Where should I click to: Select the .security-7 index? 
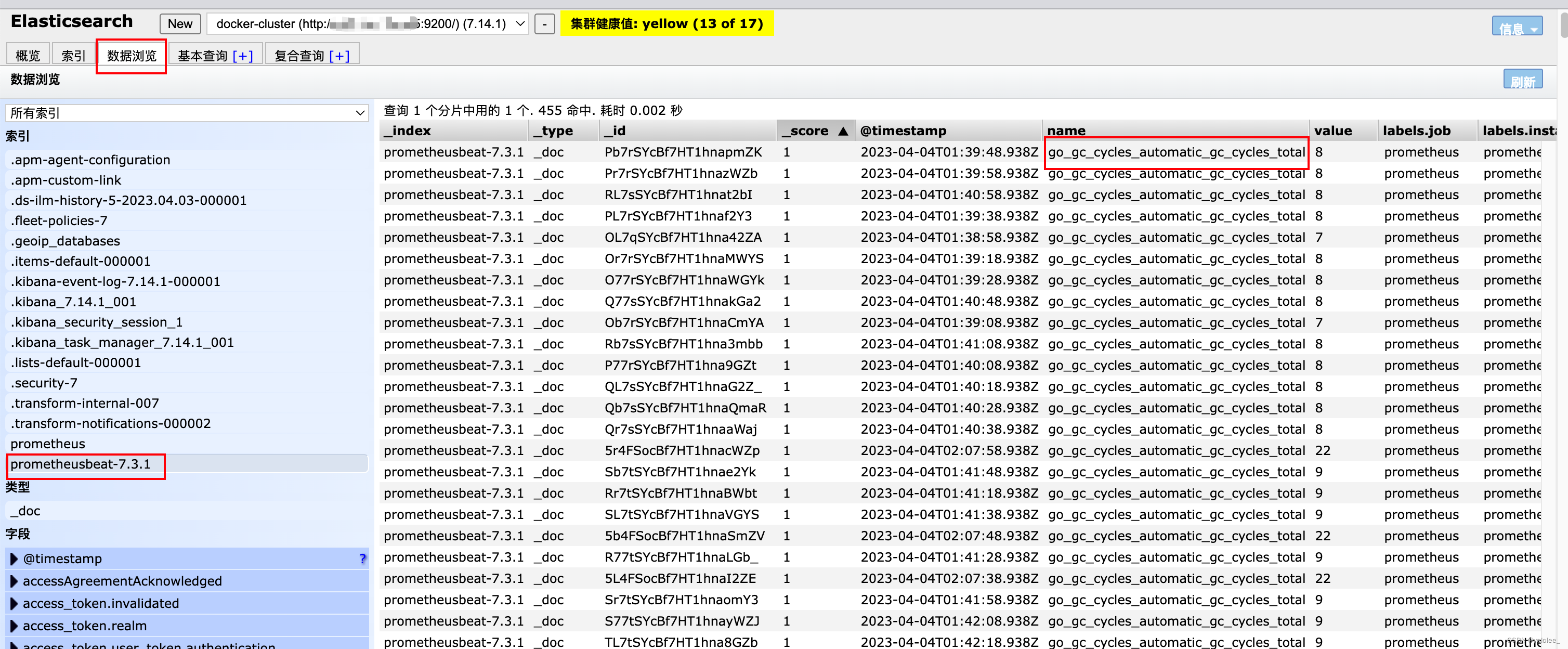187,383
